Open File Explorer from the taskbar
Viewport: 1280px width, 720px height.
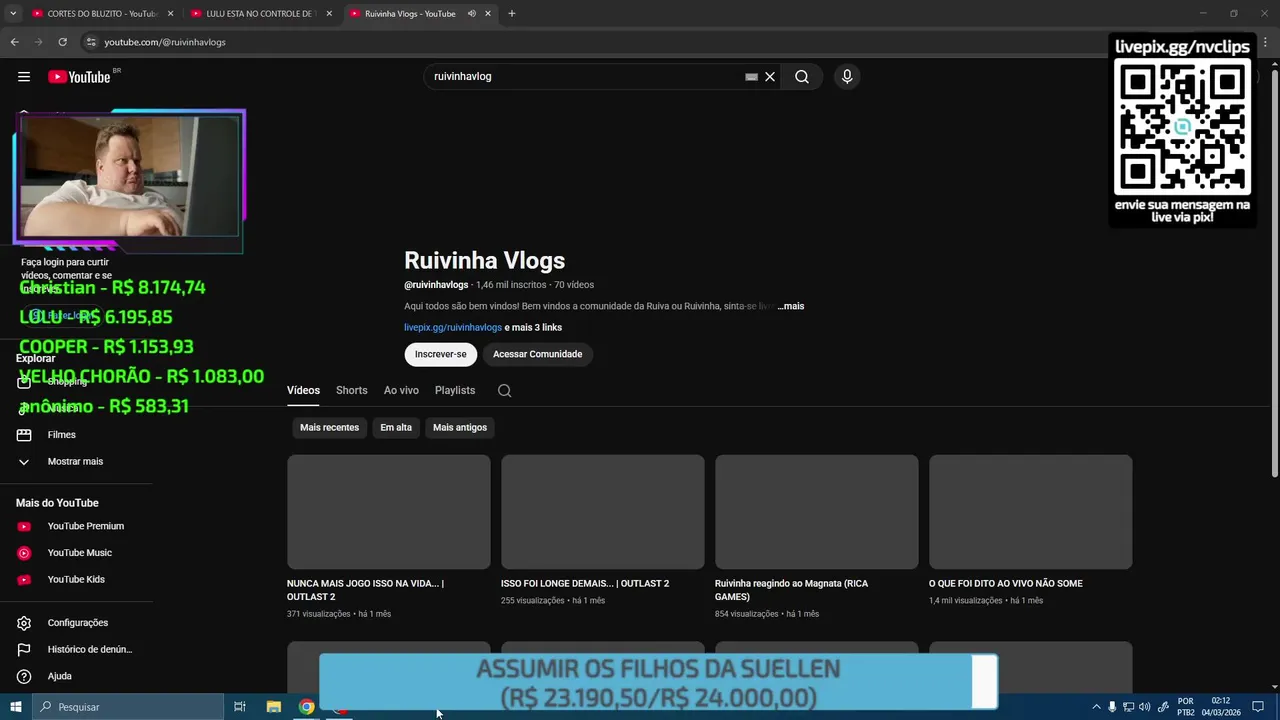coord(273,707)
